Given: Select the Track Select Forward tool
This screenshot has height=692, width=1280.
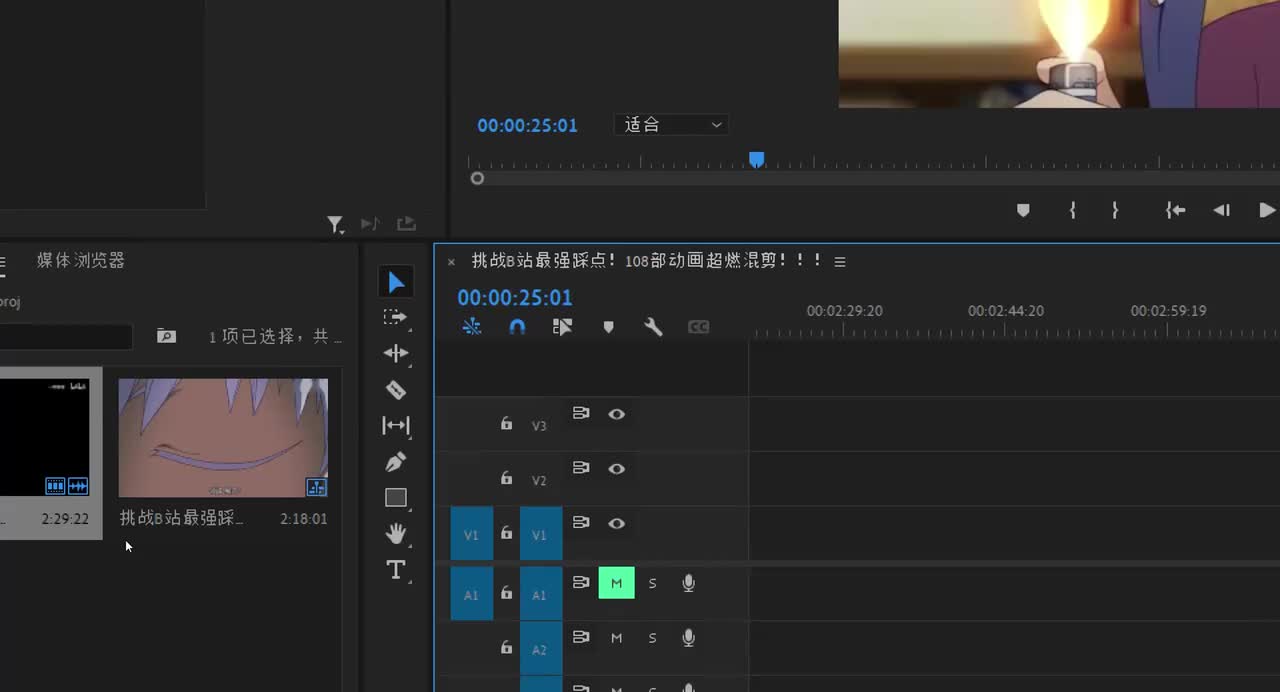Looking at the screenshot, I should pyautogui.click(x=396, y=317).
